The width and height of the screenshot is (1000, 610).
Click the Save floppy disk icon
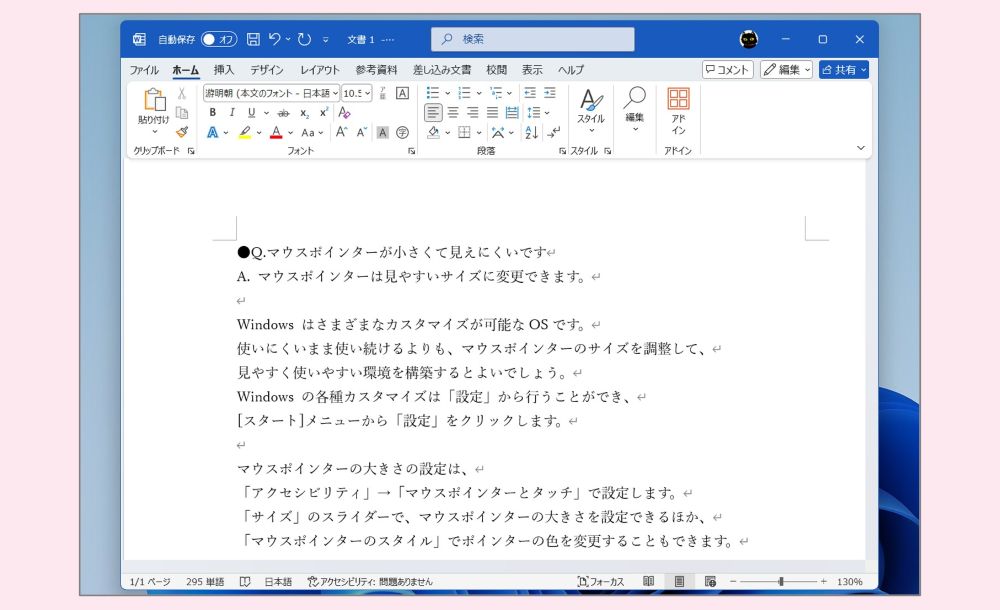click(253, 40)
